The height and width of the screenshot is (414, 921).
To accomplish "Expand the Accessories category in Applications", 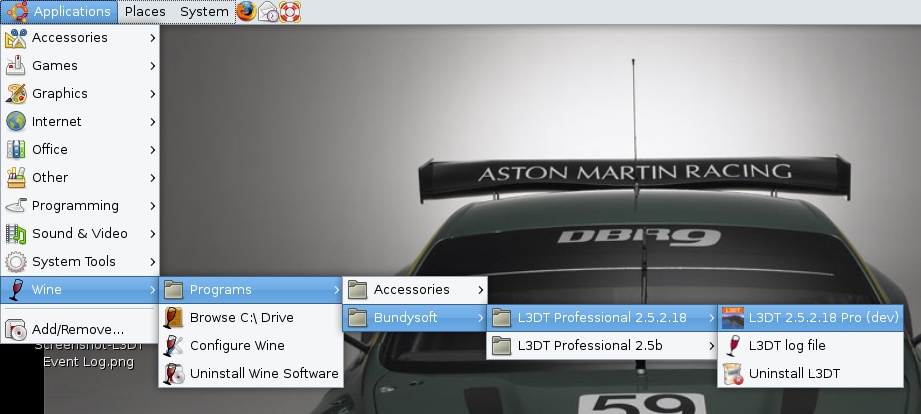I will [70, 38].
